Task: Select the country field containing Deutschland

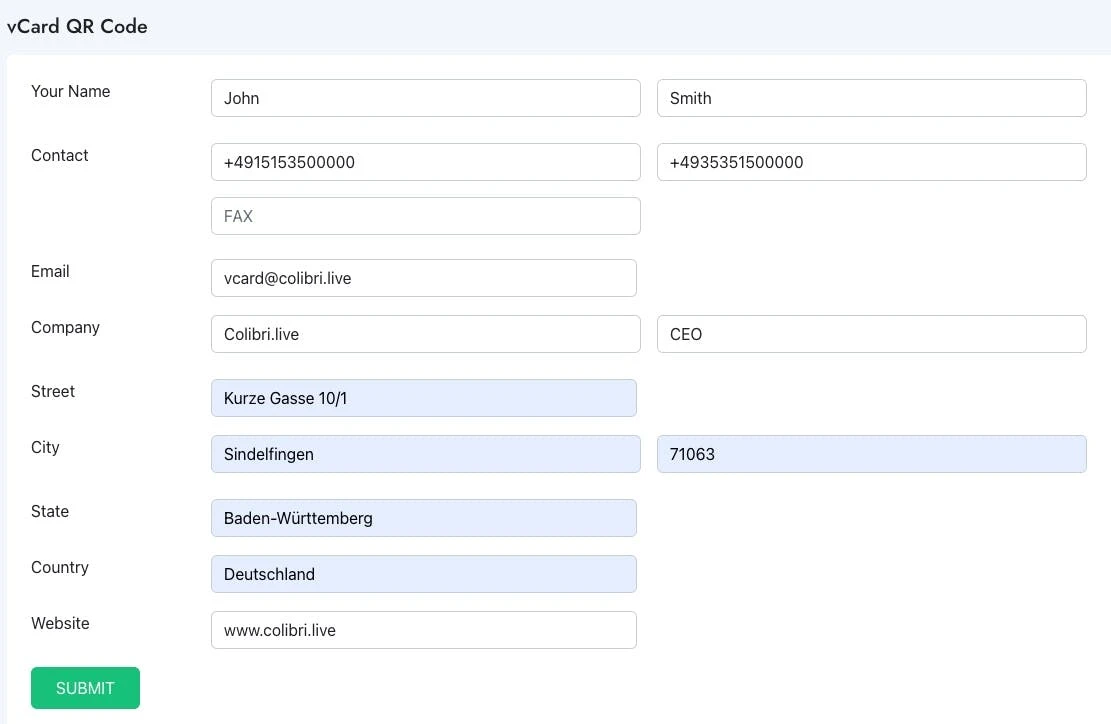Action: pos(423,574)
